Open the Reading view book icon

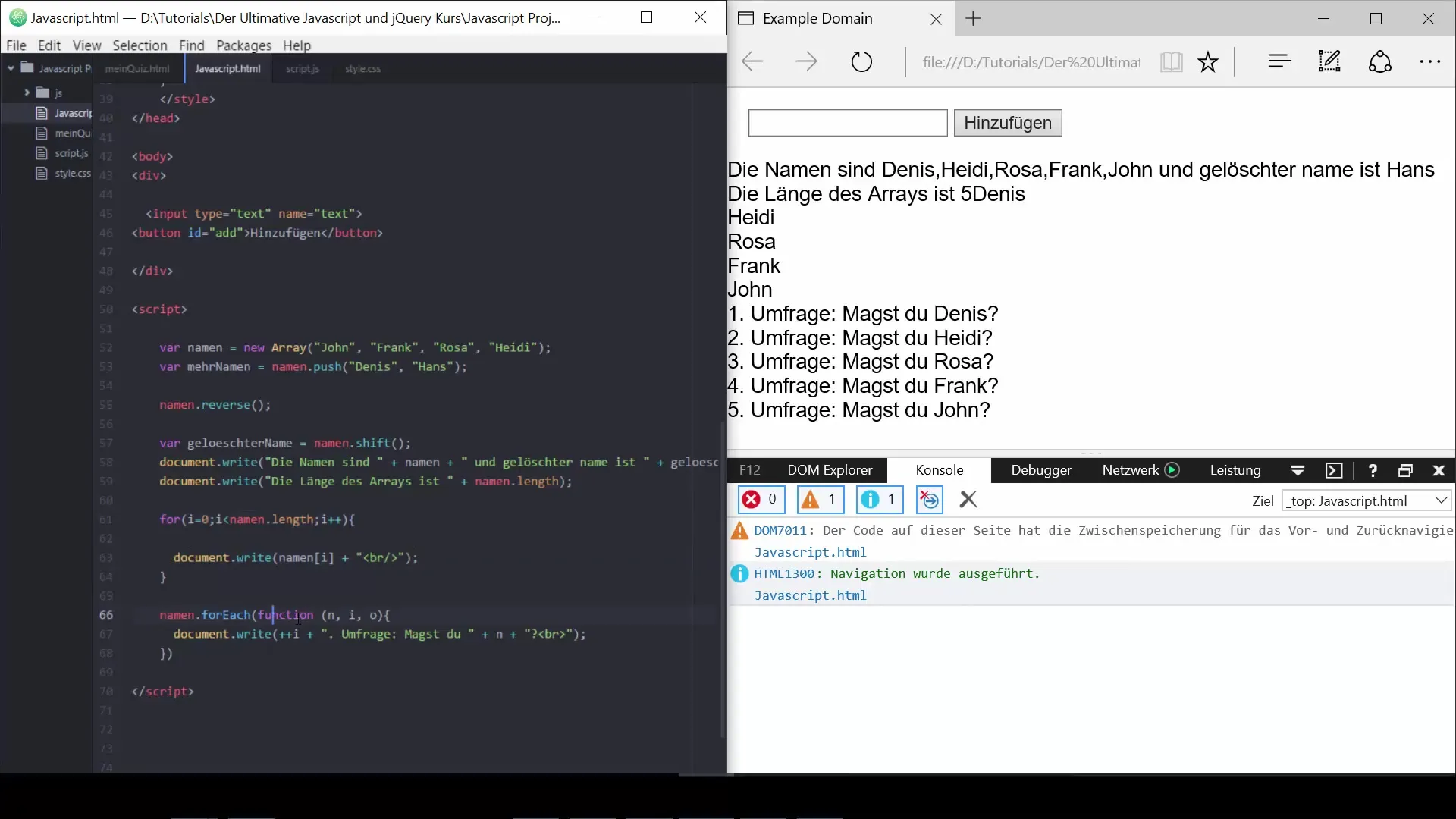(1171, 61)
